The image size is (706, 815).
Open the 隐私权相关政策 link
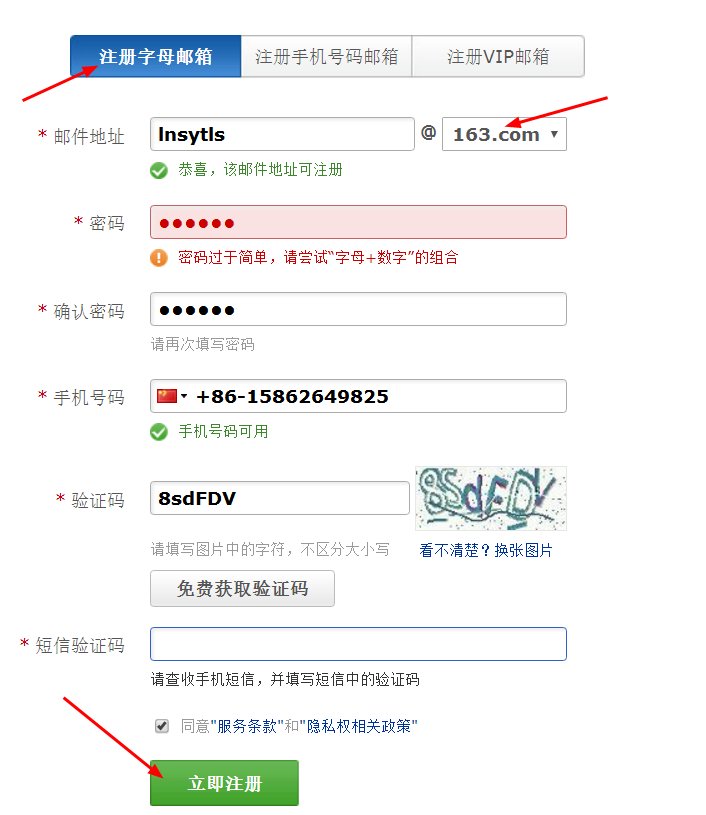pos(359,726)
